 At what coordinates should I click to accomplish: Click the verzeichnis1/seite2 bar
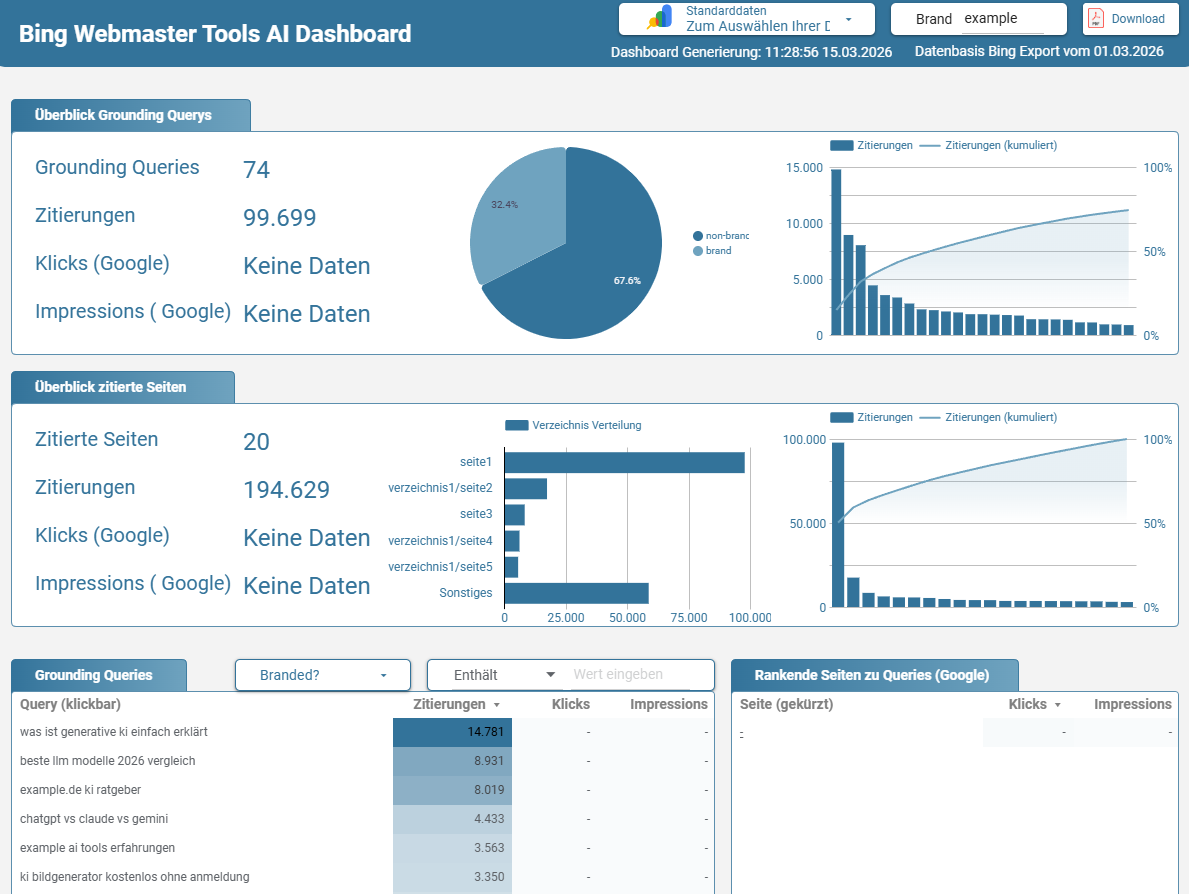[x=525, y=488]
